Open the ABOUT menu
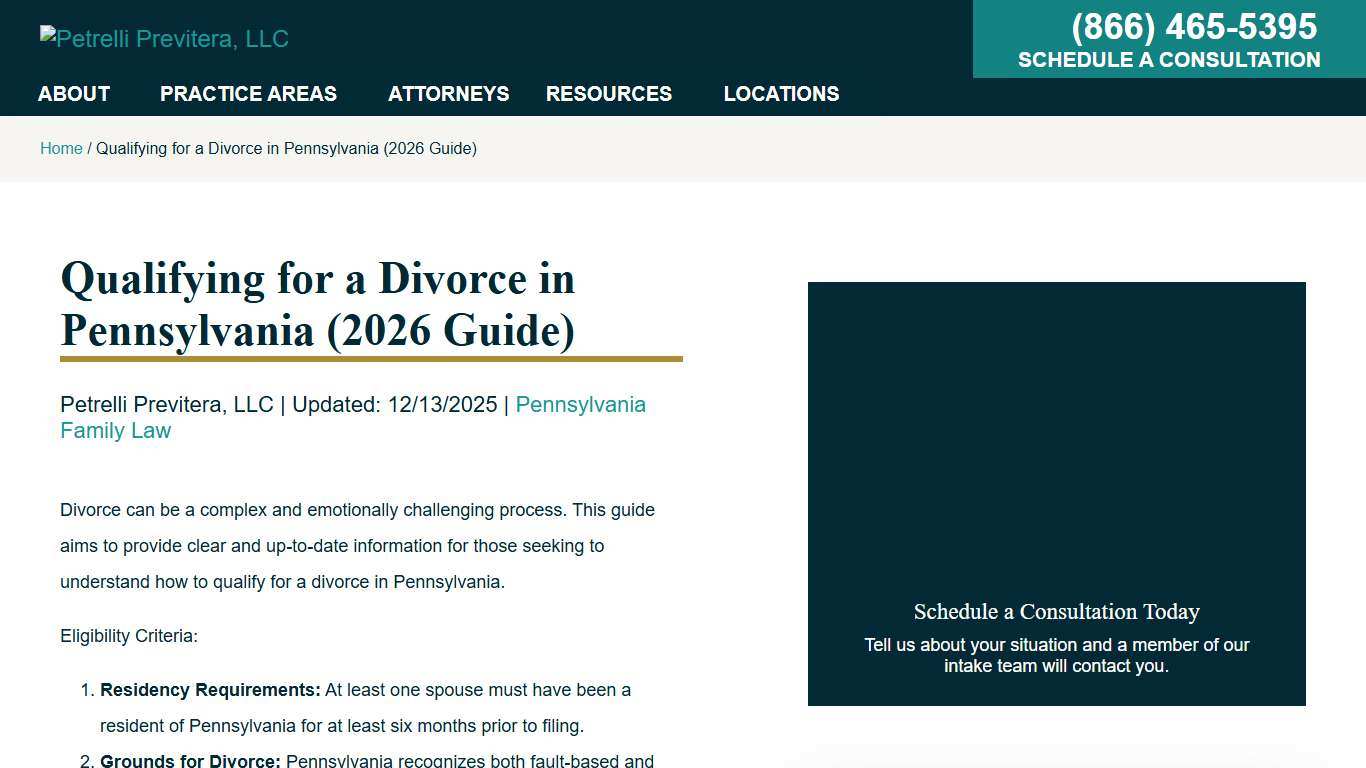 pos(73,93)
